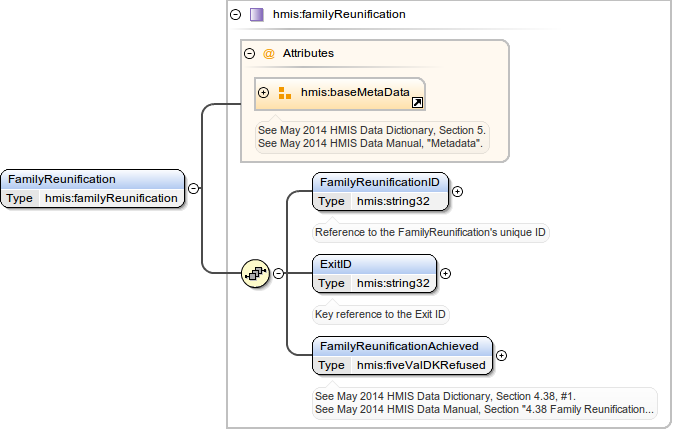Collapse the FamilyReunification root element children
Image resolution: width=673 pixels, height=430 pixels.
tap(193, 187)
